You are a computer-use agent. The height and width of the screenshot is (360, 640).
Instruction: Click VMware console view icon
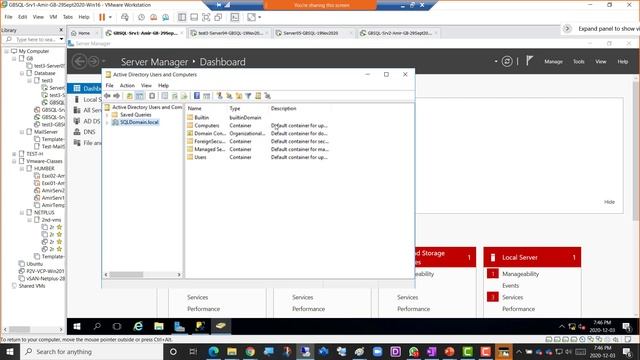coord(235,17)
